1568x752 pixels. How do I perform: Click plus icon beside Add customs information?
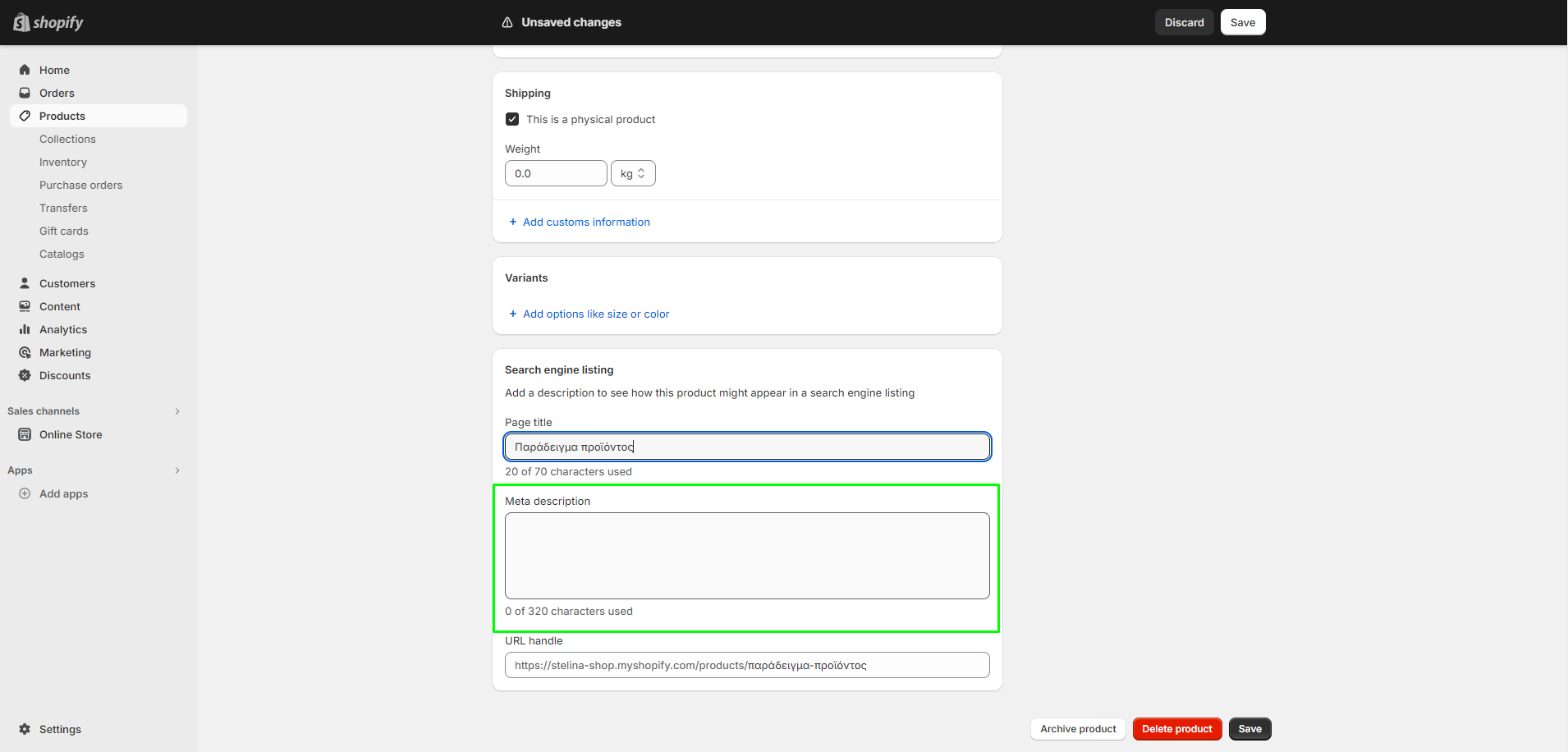coord(513,222)
